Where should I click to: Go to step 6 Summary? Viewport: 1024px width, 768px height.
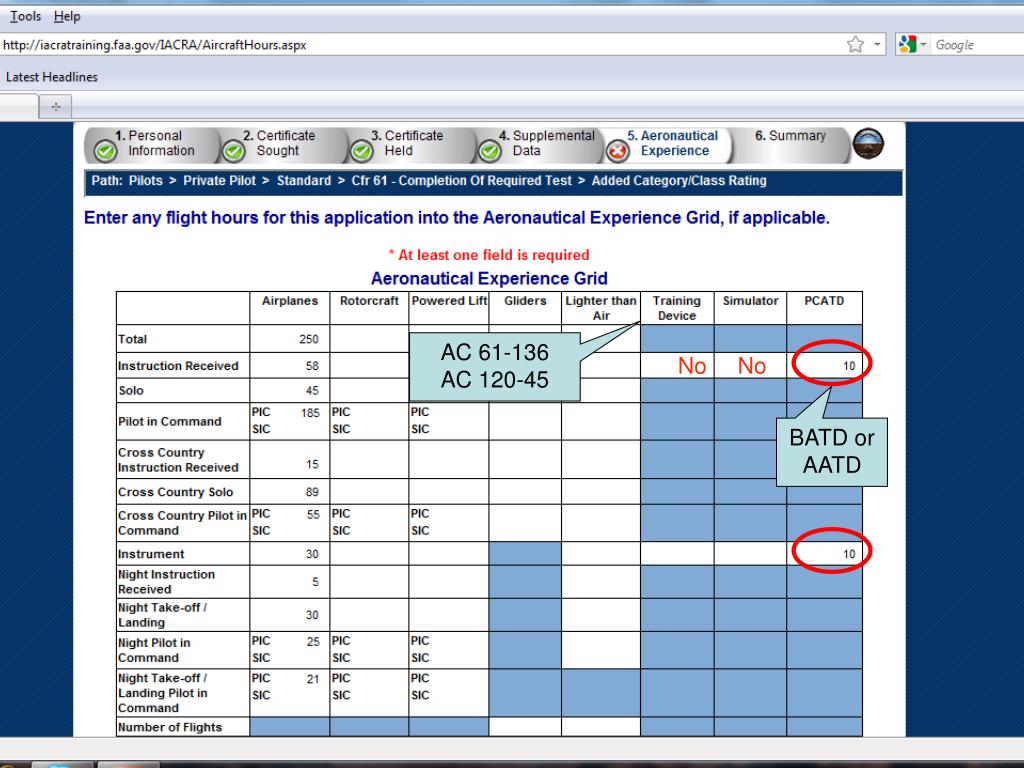click(790, 136)
